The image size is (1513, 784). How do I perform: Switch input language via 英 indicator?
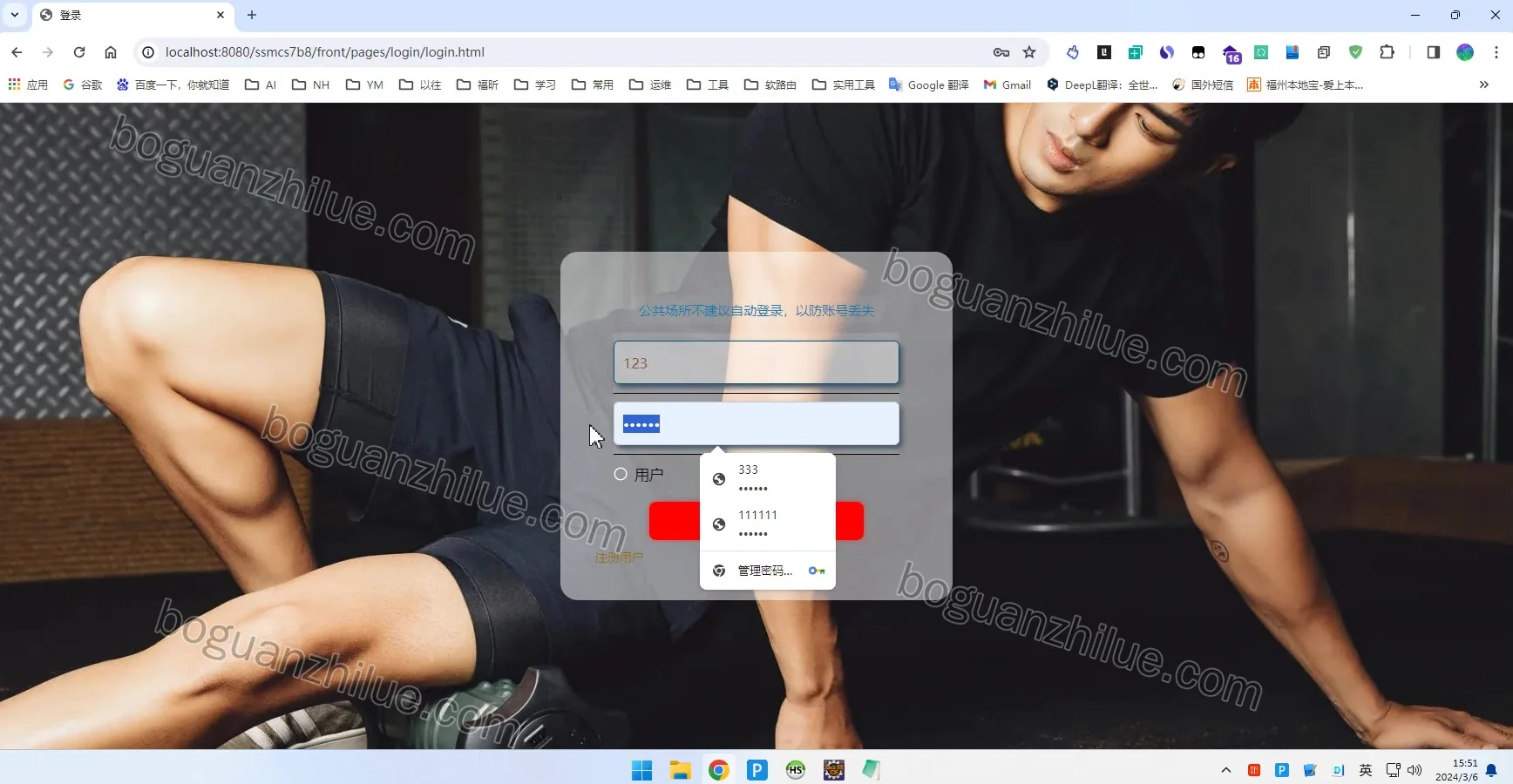tap(1366, 770)
